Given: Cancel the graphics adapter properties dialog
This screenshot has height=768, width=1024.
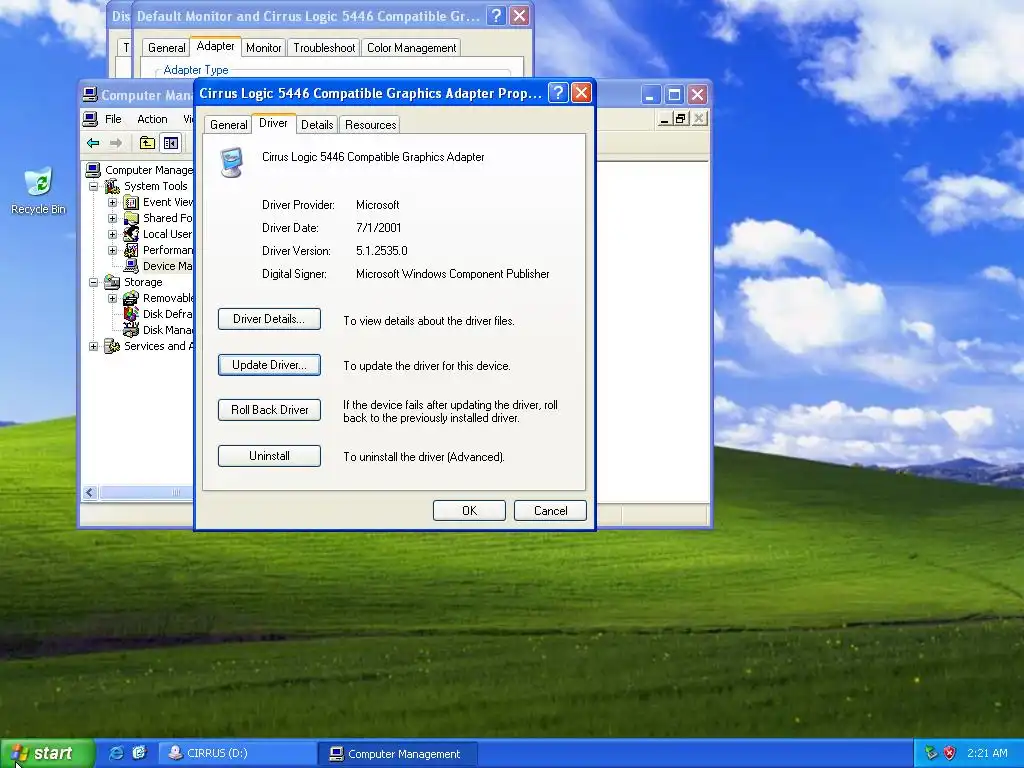Looking at the screenshot, I should (550, 511).
